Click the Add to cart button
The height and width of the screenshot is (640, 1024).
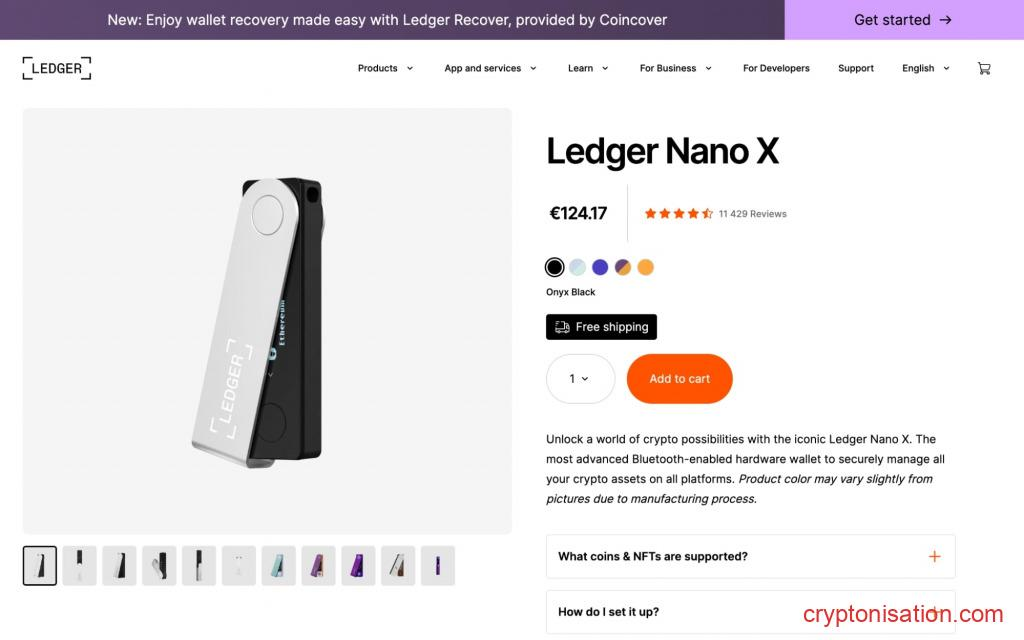(680, 379)
